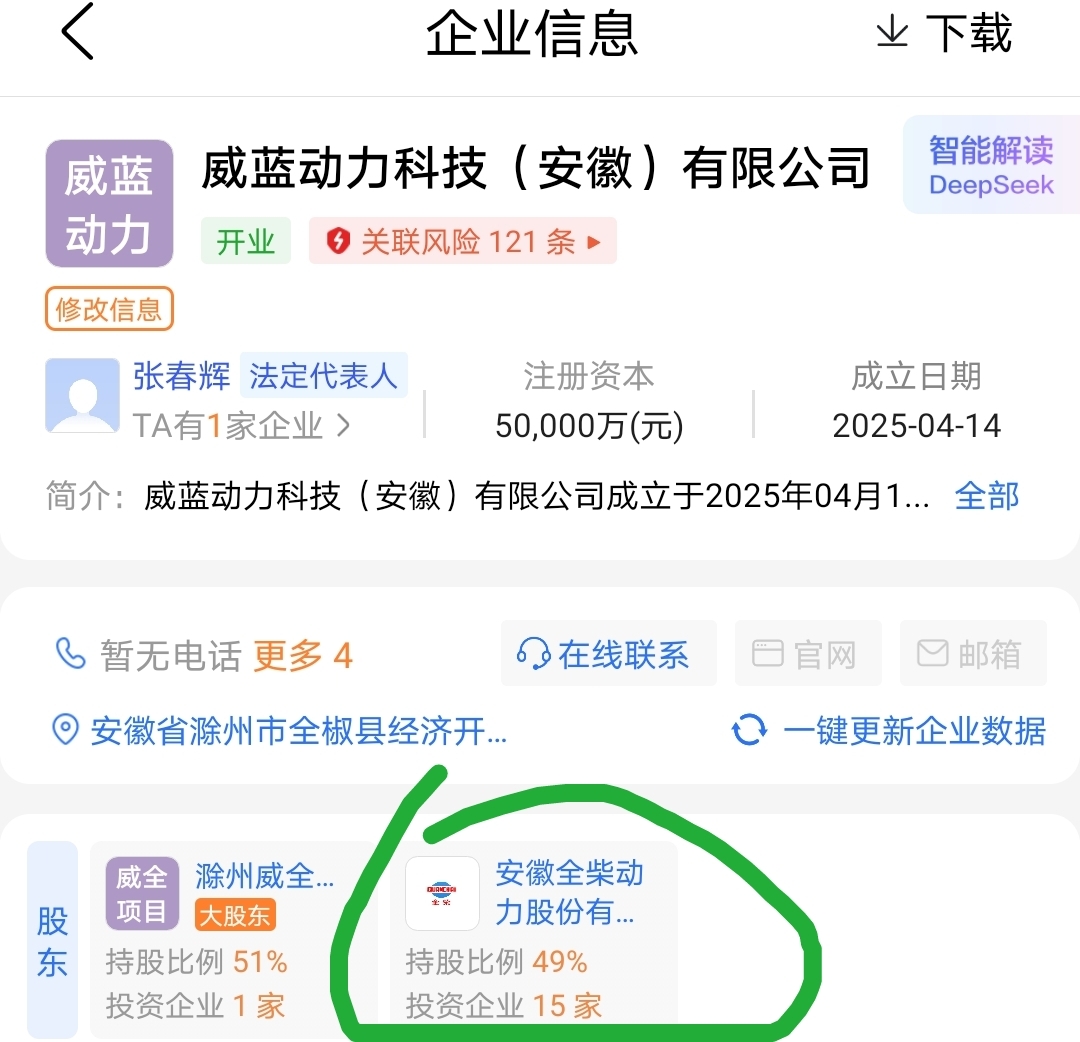1080x1042 pixels.
Task: Open legal representative 张春辉 link
Action: pos(182,376)
